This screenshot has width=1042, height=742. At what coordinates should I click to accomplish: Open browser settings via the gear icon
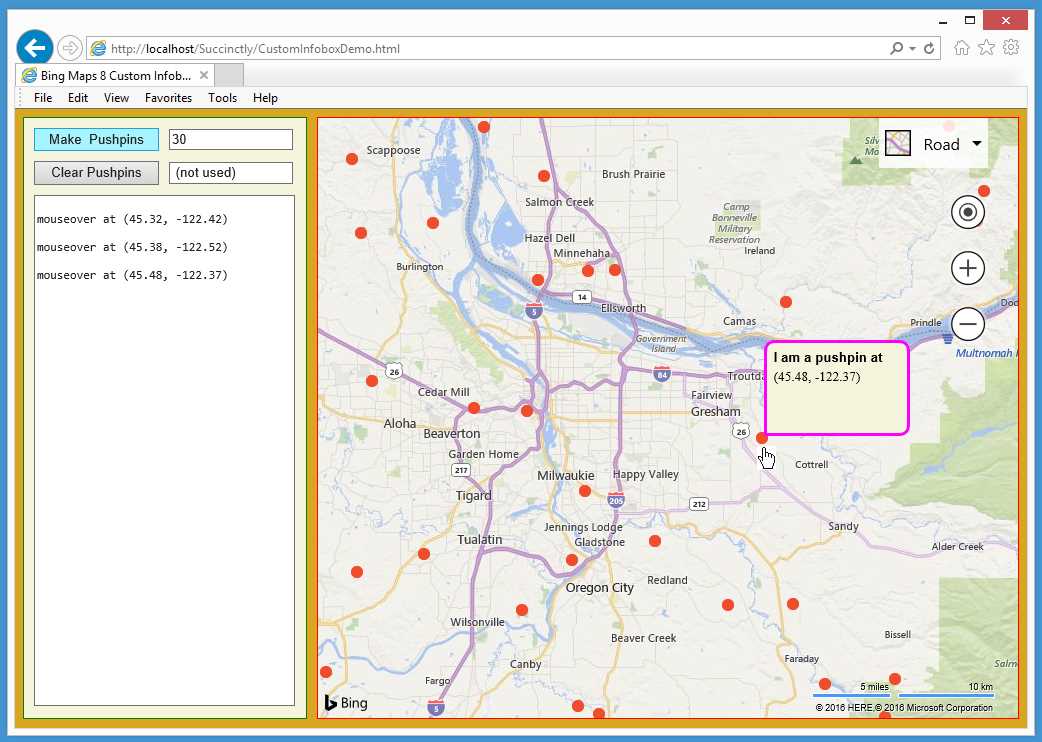click(x=1010, y=46)
